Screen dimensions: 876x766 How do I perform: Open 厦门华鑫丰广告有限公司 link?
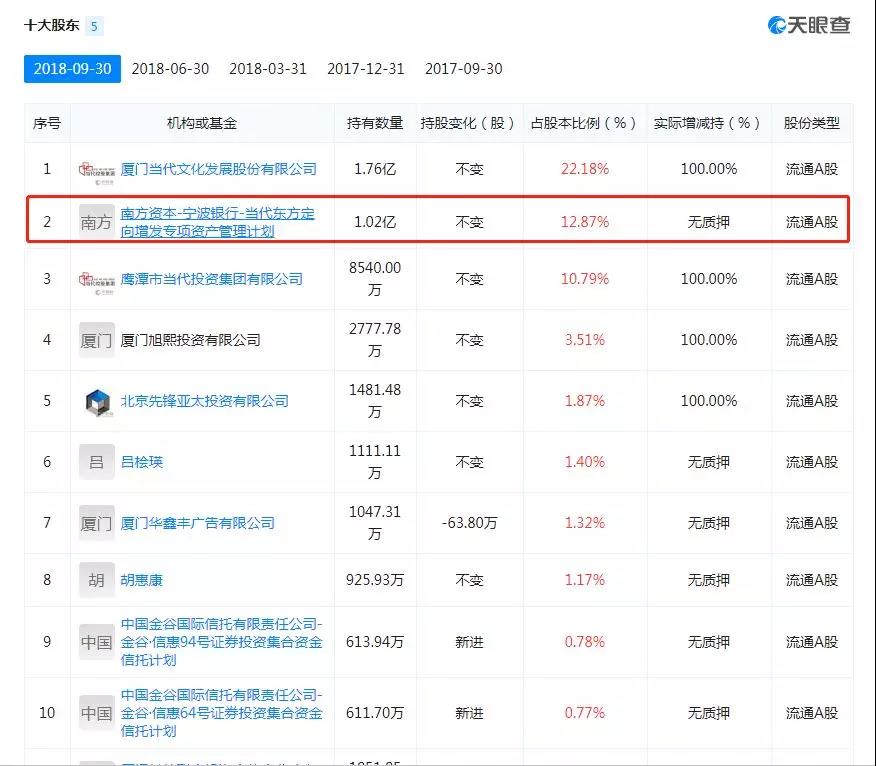tap(198, 523)
